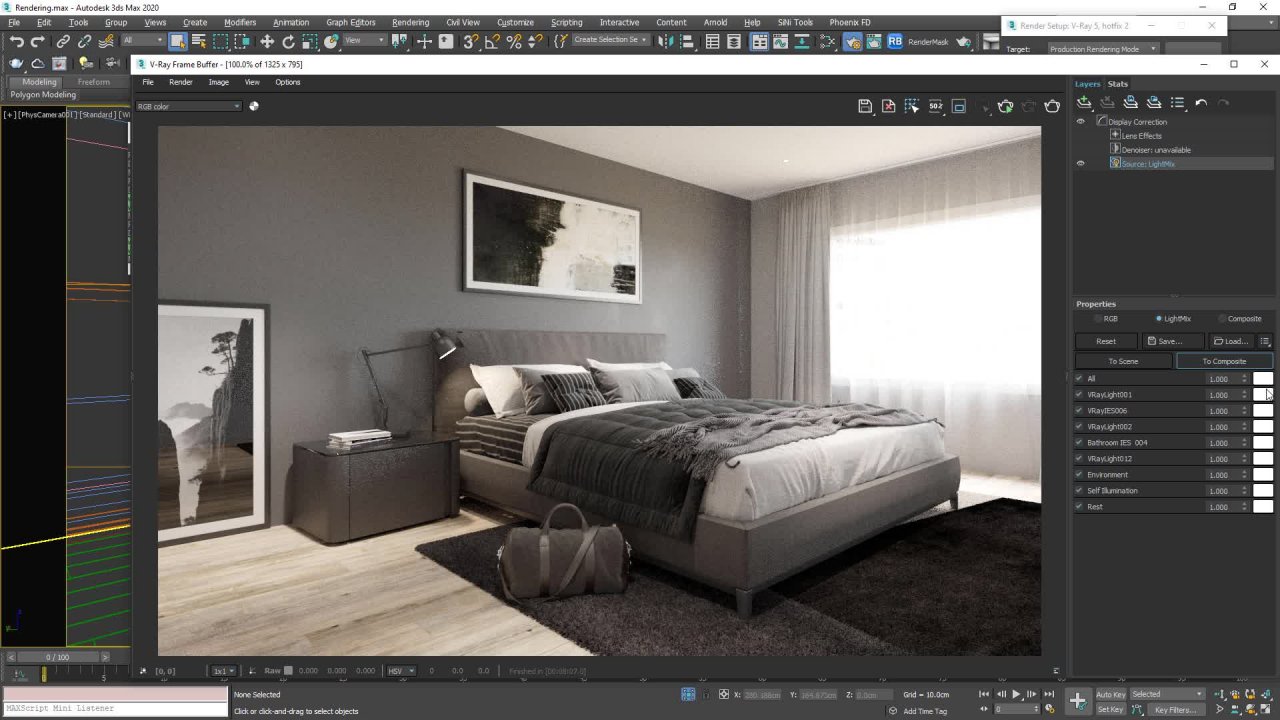Click the Reset button in Properties

[x=1106, y=341]
